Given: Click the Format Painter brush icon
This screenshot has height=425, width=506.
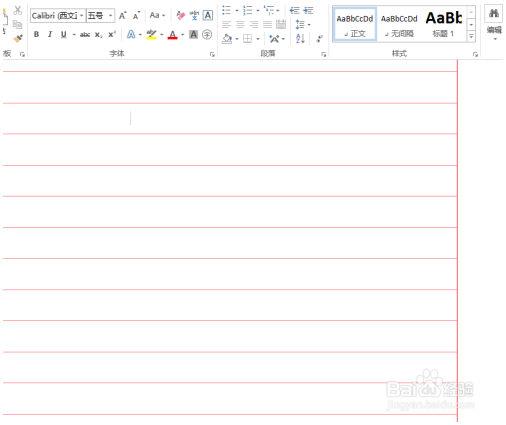Looking at the screenshot, I should point(18,38).
